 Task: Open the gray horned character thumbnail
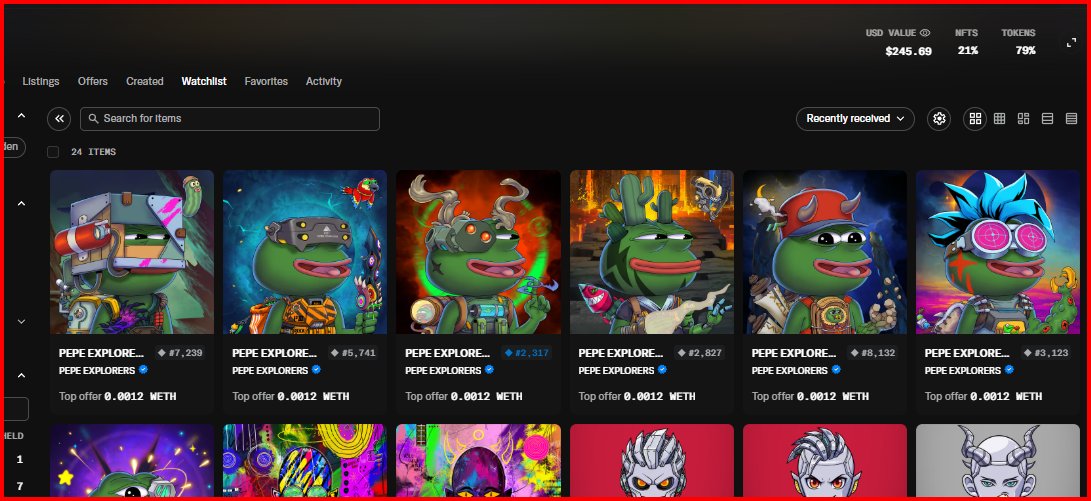[x=998, y=460]
